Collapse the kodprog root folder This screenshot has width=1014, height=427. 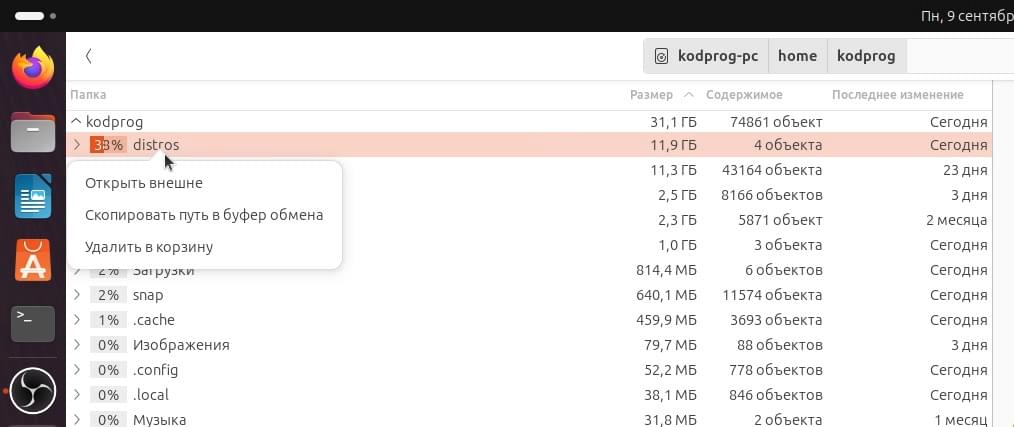[76, 121]
